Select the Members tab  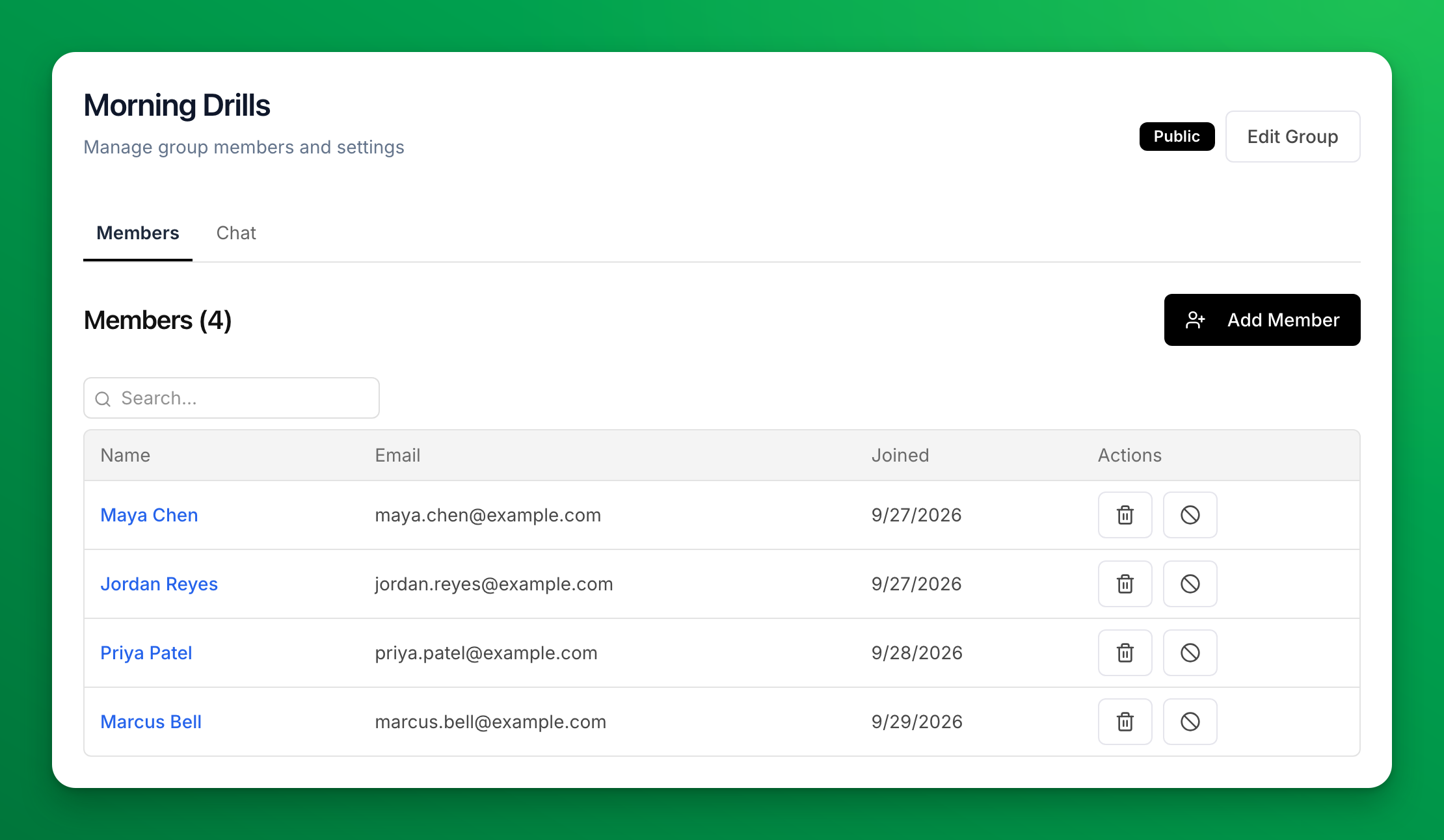138,233
